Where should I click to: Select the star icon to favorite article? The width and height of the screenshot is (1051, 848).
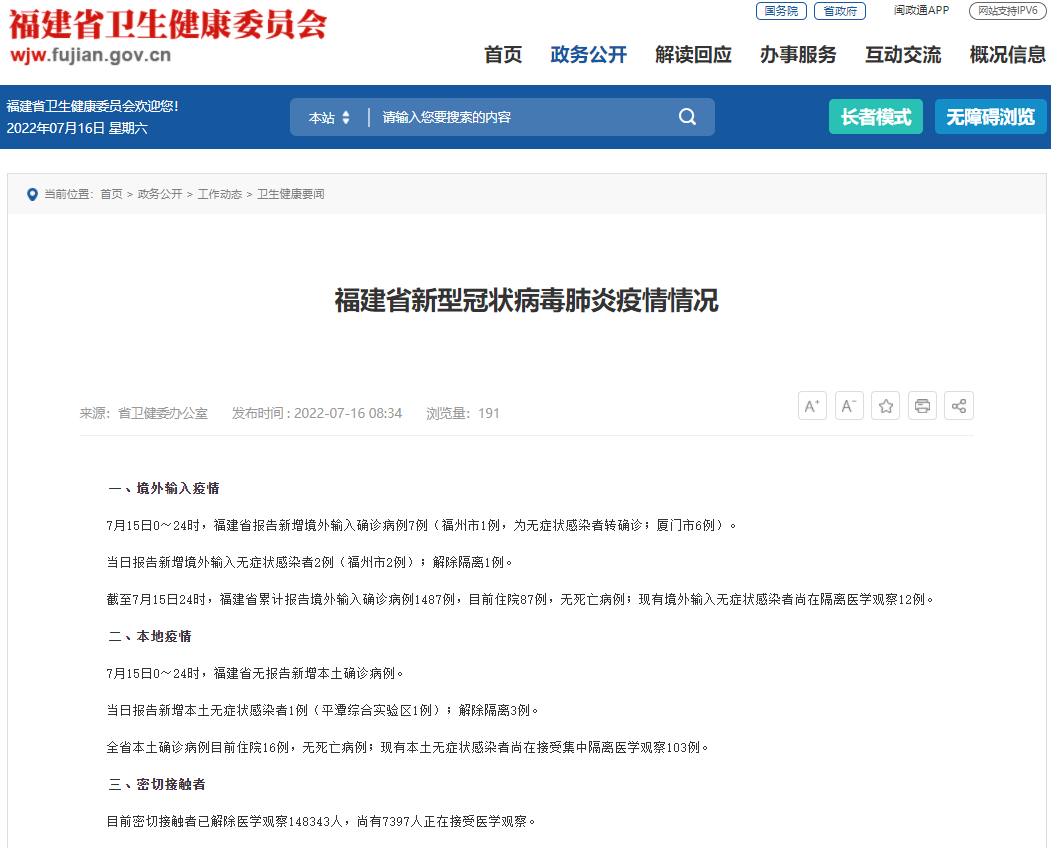click(885, 405)
